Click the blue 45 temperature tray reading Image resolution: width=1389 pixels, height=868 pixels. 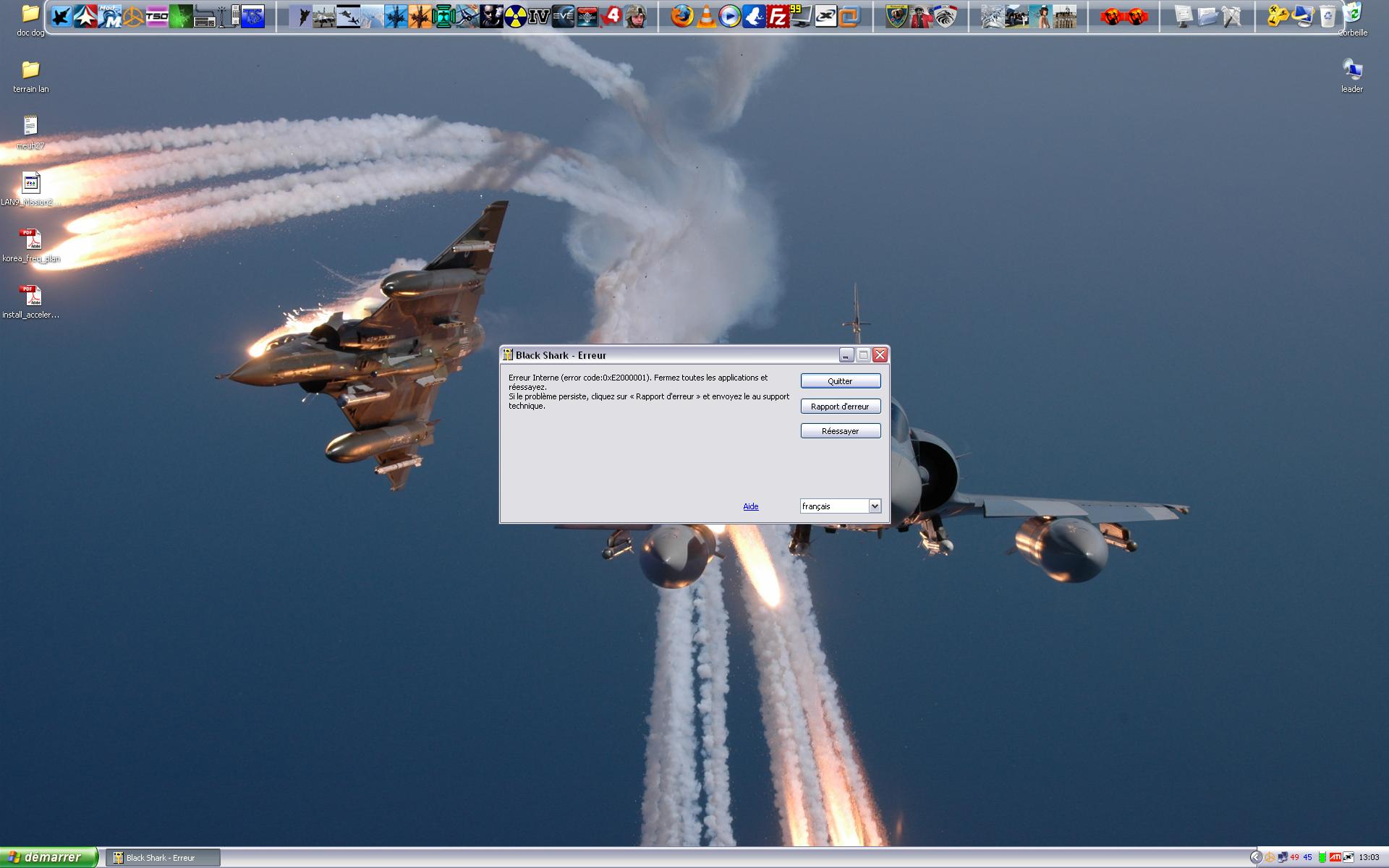[x=1308, y=858]
